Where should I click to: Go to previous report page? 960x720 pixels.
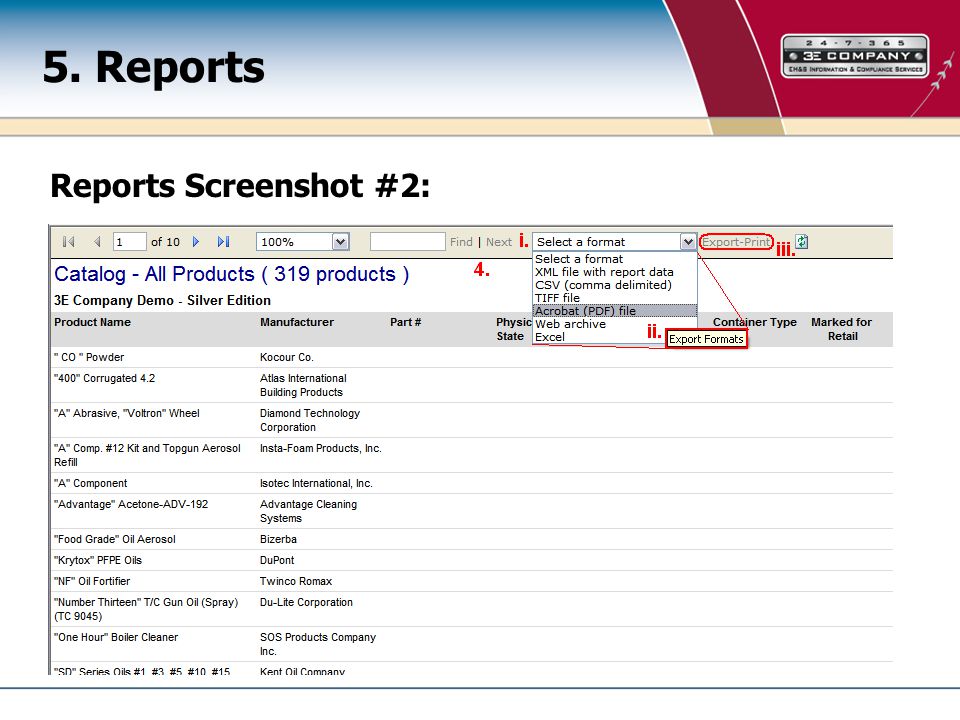(x=97, y=242)
